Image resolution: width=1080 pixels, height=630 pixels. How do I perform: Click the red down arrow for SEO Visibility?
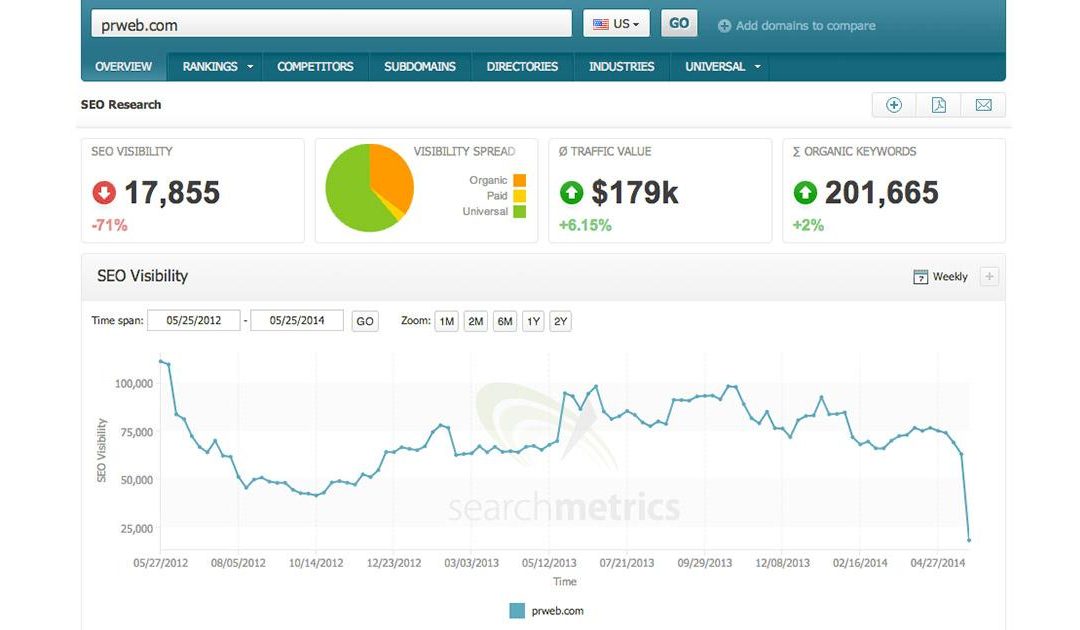point(104,192)
